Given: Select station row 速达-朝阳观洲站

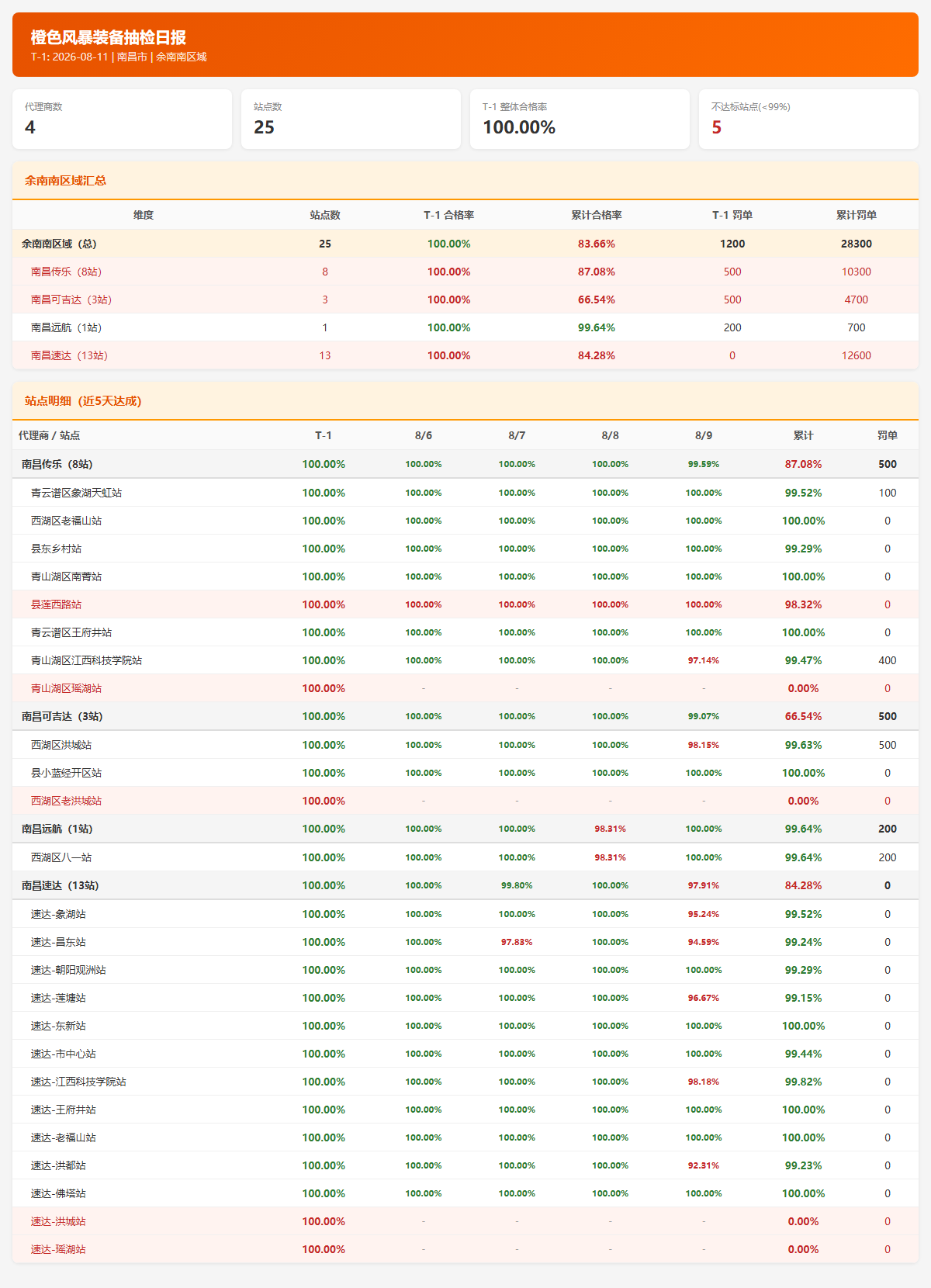Looking at the screenshot, I should tap(465, 970).
